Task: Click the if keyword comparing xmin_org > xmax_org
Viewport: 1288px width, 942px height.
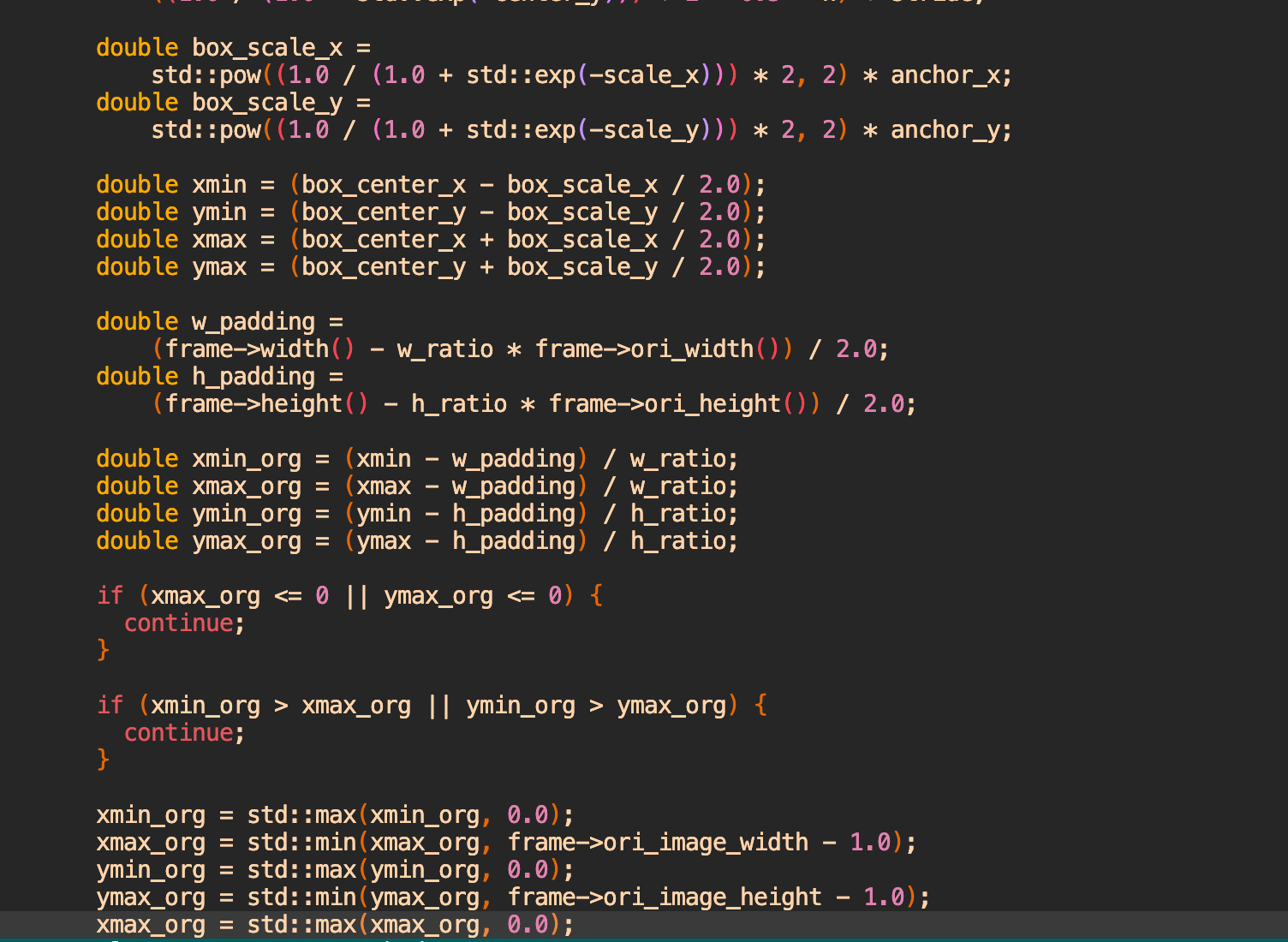Action: [x=110, y=706]
